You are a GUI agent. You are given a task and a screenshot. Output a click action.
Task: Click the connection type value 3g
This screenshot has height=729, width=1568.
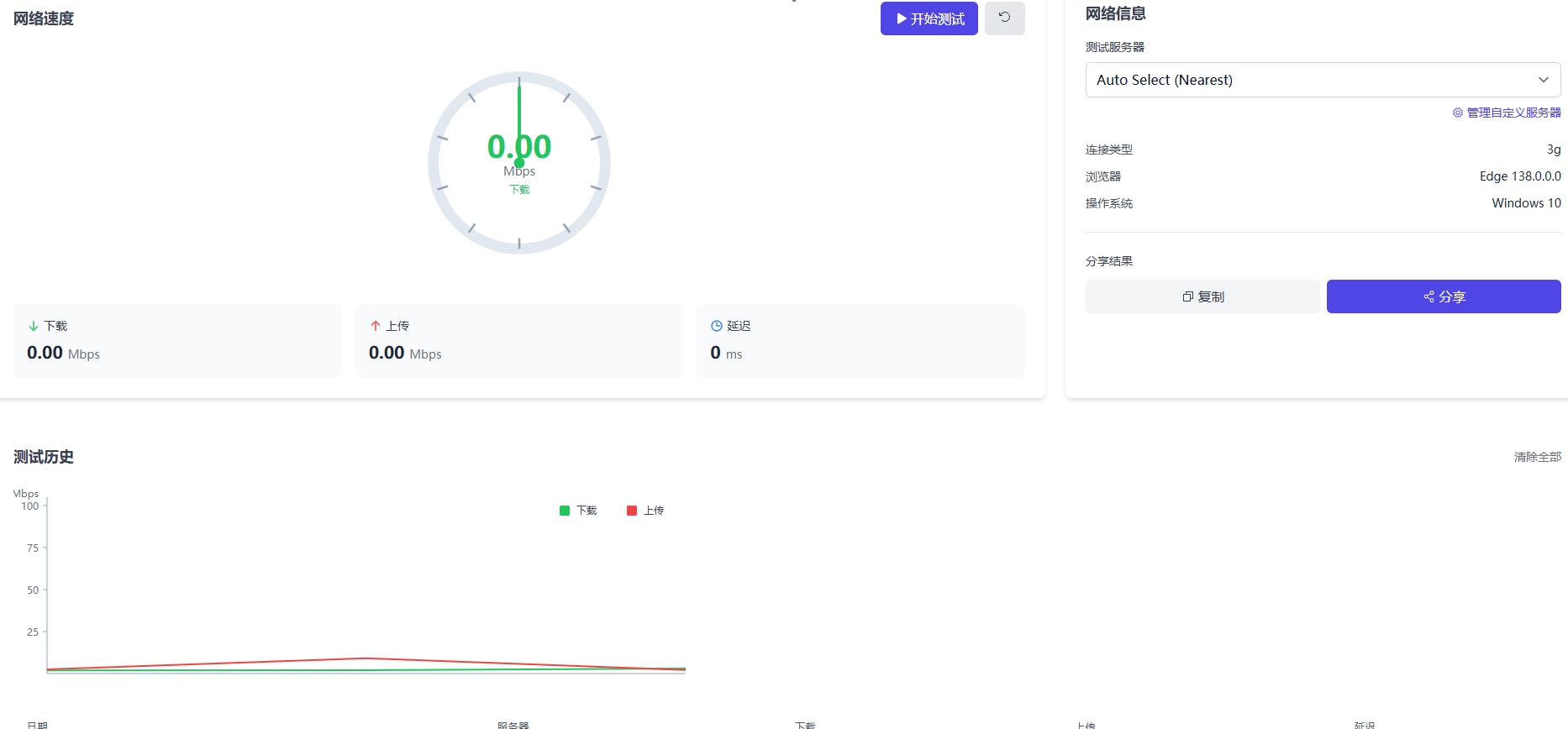[1554, 149]
